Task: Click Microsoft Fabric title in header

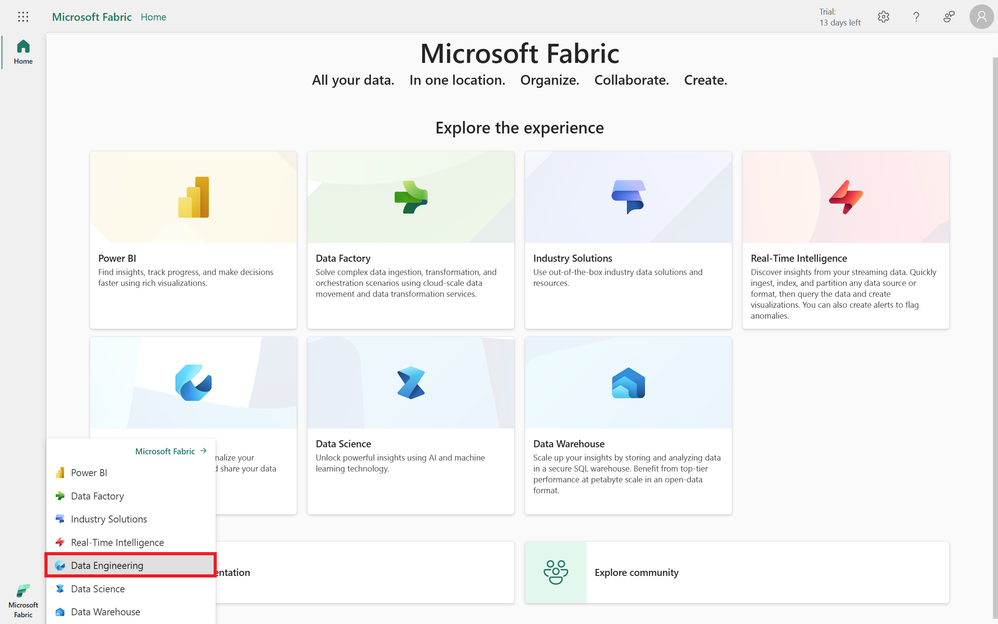Action: pos(92,17)
